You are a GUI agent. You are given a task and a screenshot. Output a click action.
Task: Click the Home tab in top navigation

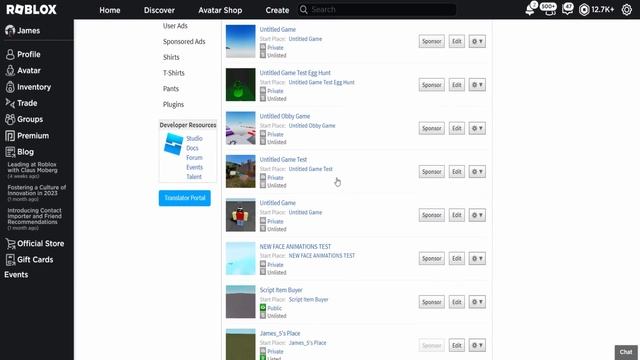point(110,10)
